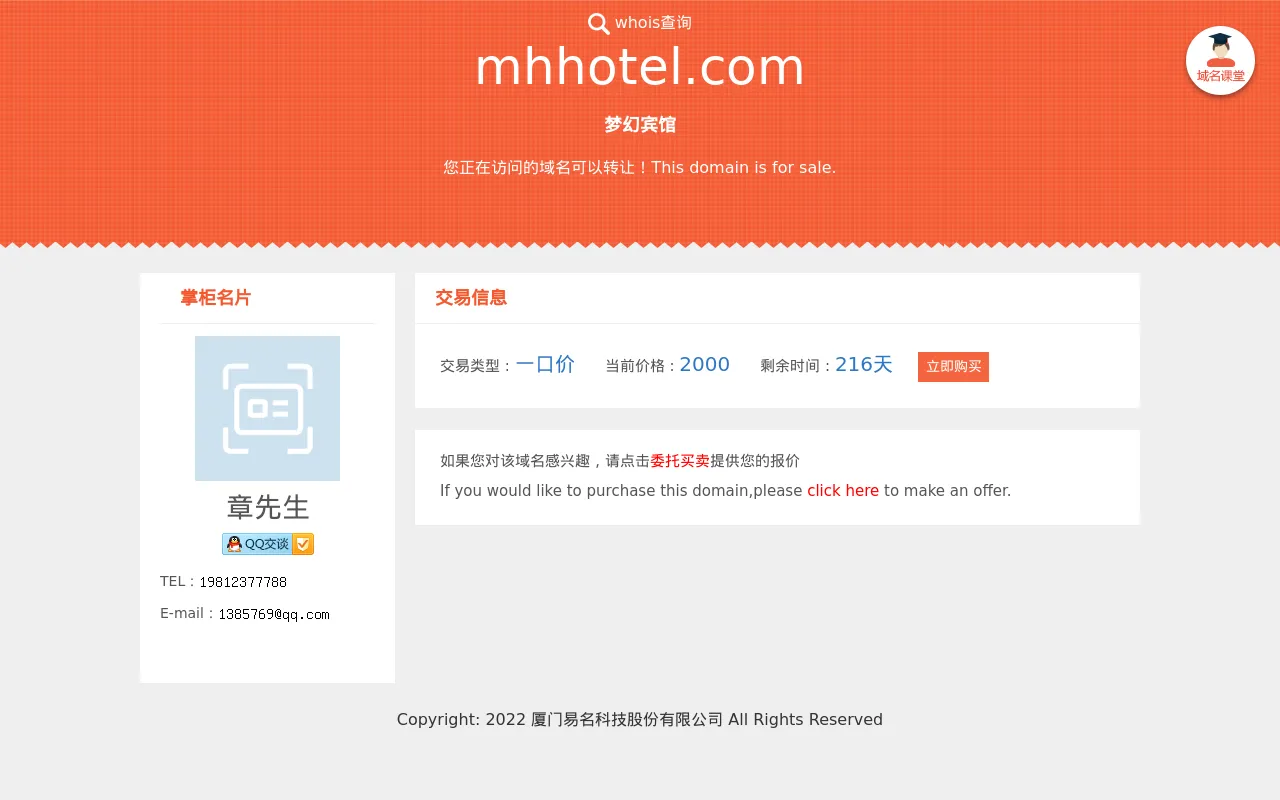Click the seller name 章先生
This screenshot has width=1280, height=800.
pyautogui.click(x=268, y=508)
